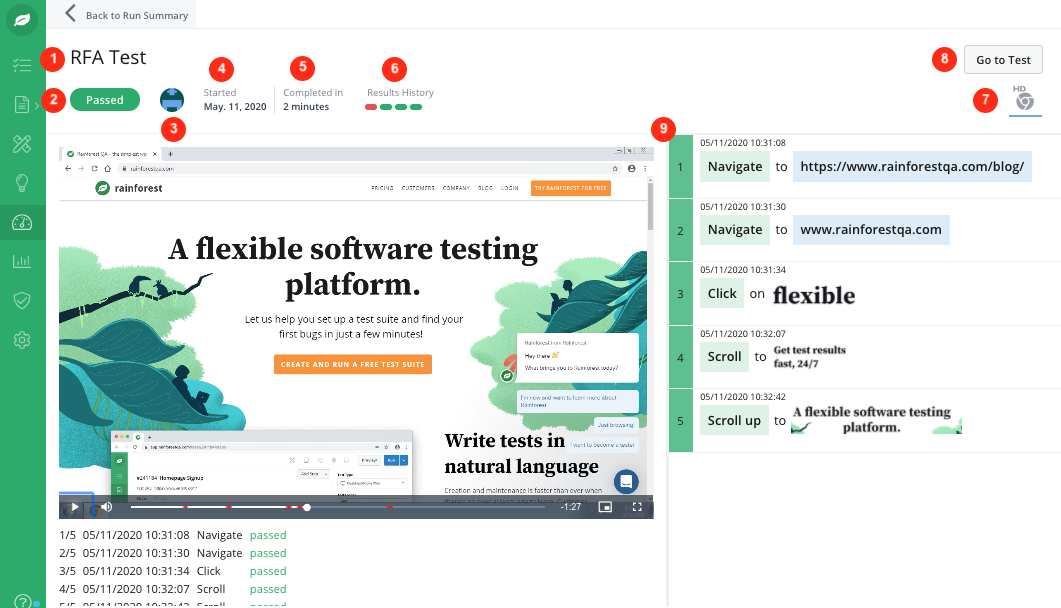Play the test recording video
This screenshot has width=1061, height=608.
[74, 507]
